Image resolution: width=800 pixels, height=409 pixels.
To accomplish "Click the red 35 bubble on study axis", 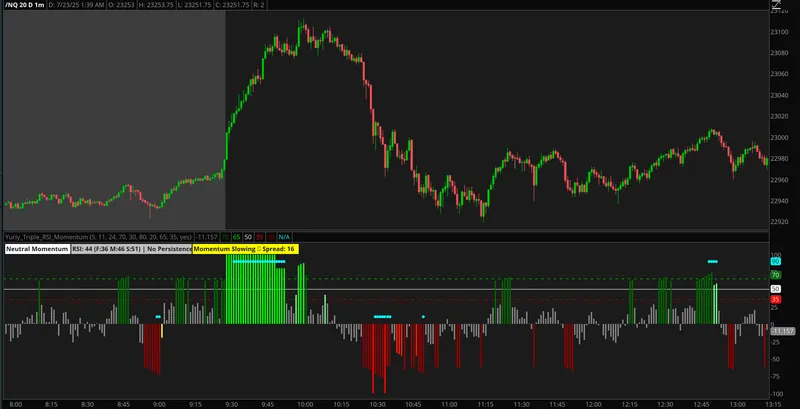I will (776, 299).
